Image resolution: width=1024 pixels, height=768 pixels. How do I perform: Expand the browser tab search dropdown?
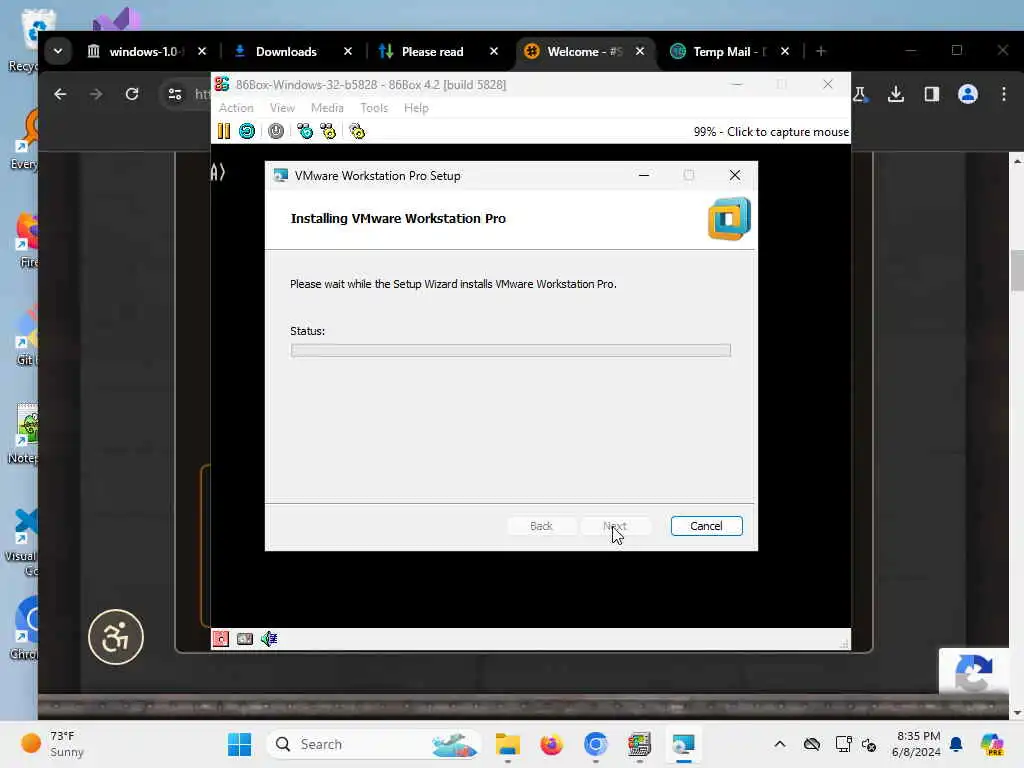[x=58, y=51]
